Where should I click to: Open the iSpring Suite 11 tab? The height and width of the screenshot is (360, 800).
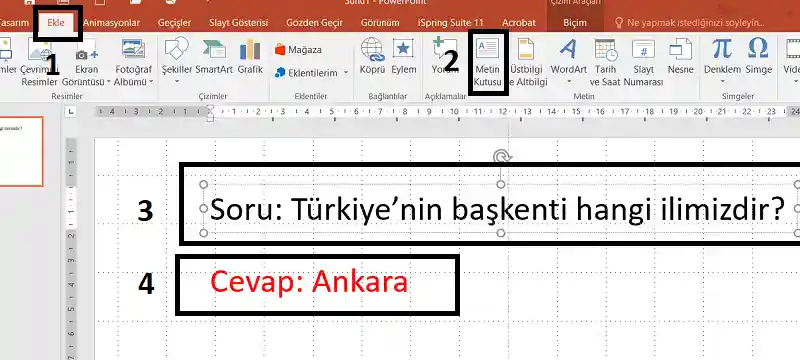(451, 23)
